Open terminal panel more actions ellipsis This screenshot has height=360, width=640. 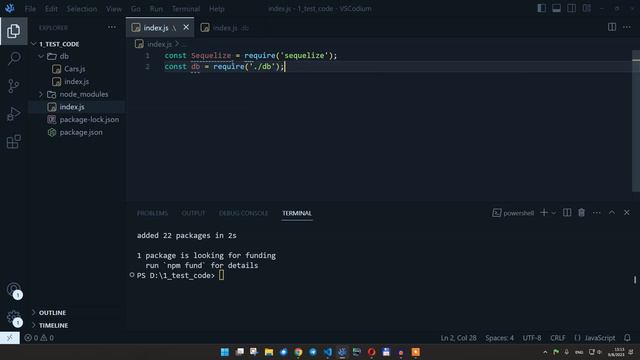[597, 213]
